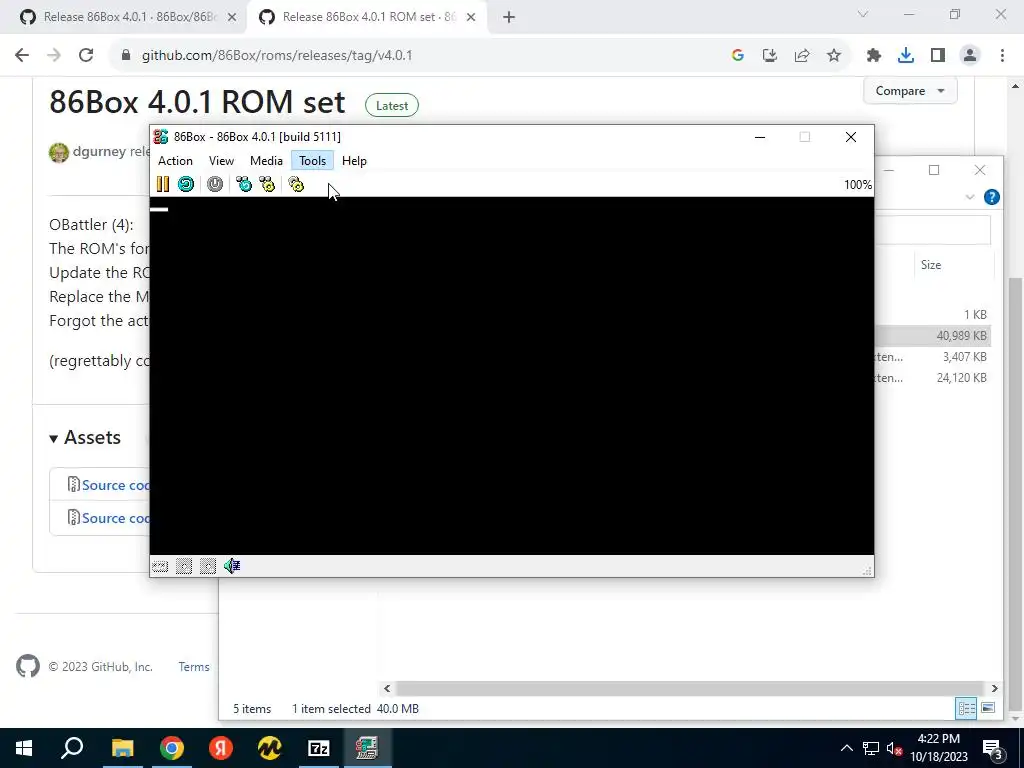Click the install page icon in address bar
The height and width of the screenshot is (768, 1024).
[x=770, y=56]
